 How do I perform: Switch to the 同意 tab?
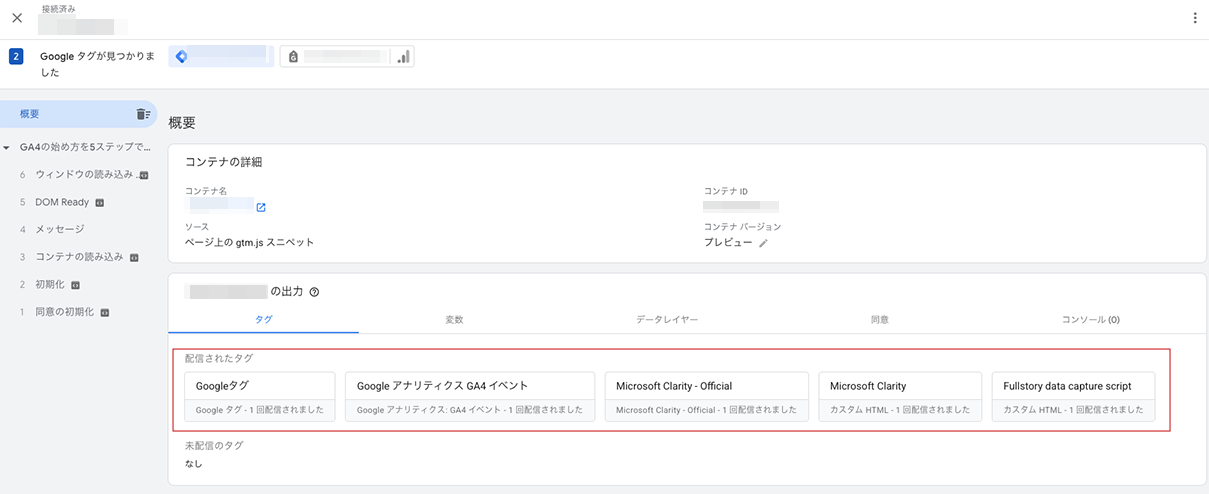click(880, 320)
